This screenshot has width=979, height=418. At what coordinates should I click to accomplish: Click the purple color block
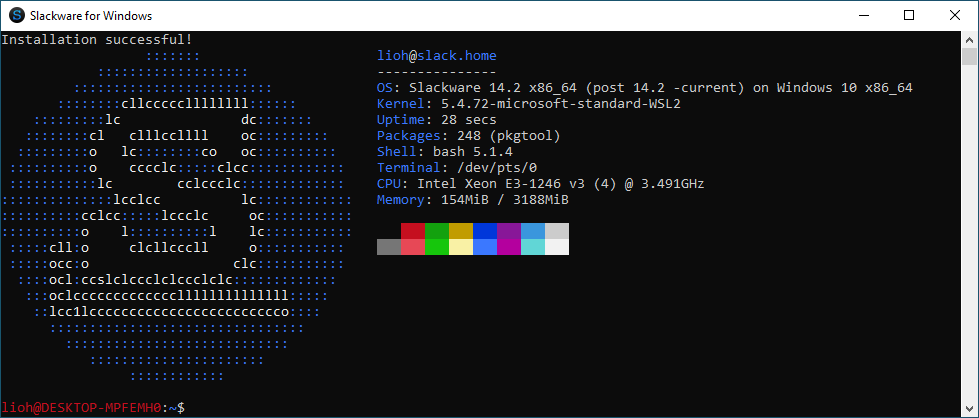pos(509,231)
